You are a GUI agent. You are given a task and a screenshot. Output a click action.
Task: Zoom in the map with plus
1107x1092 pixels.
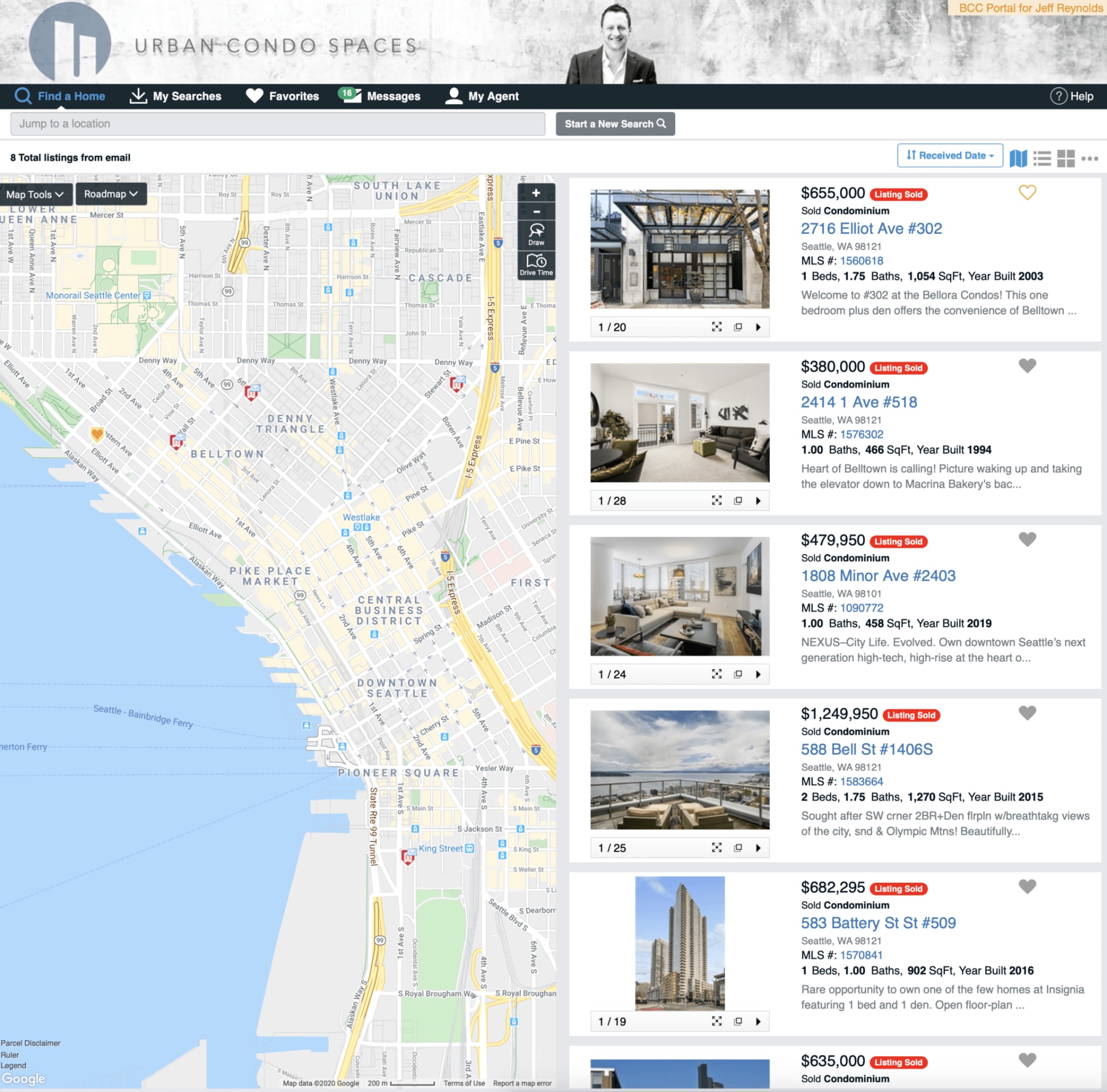point(536,193)
